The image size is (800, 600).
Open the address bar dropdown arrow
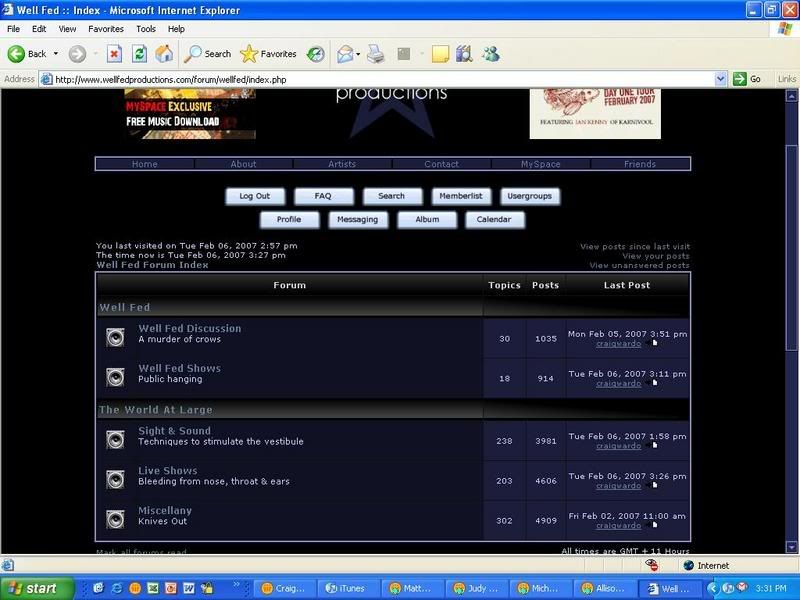pos(720,79)
